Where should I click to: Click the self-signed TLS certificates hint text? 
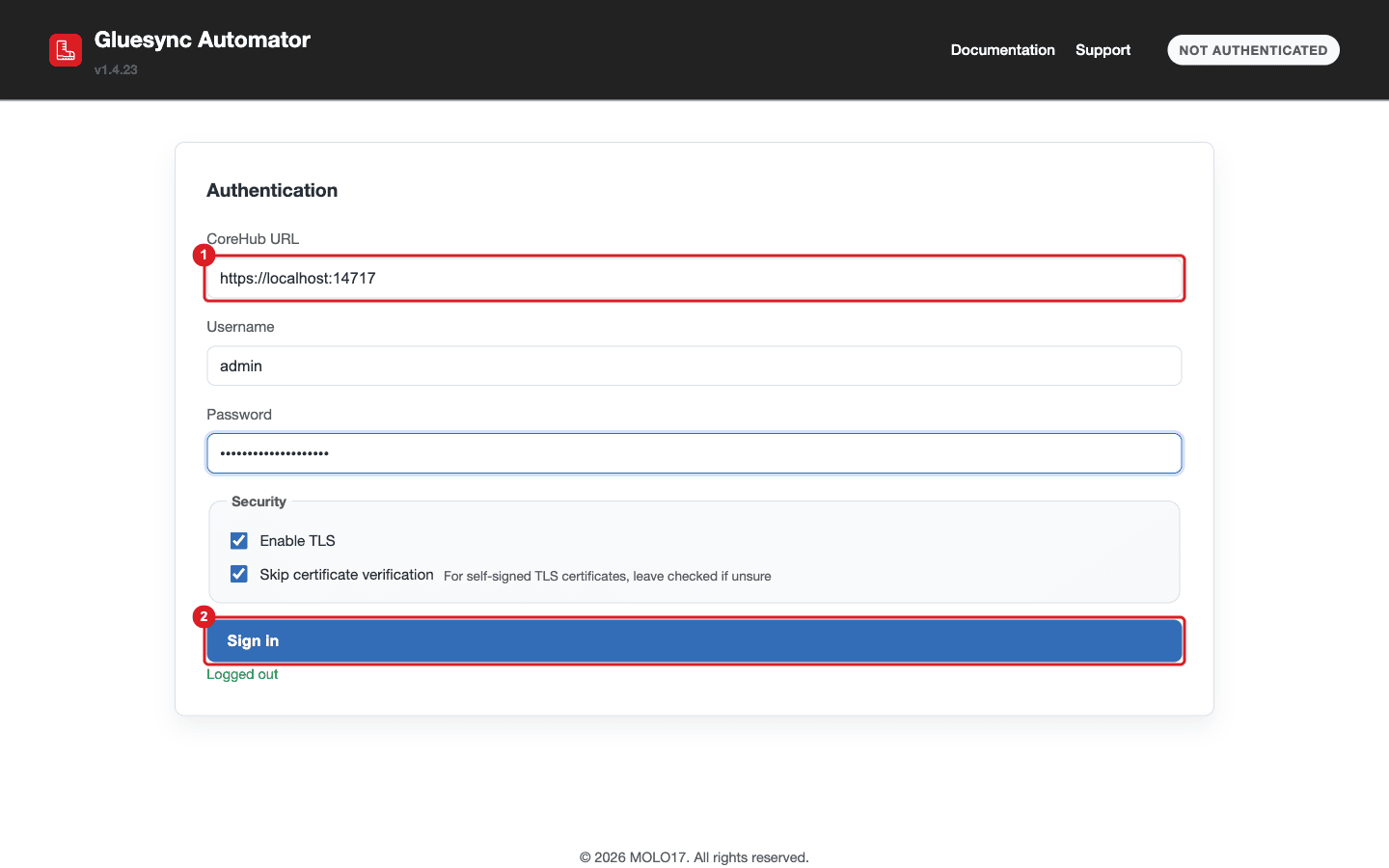(608, 576)
